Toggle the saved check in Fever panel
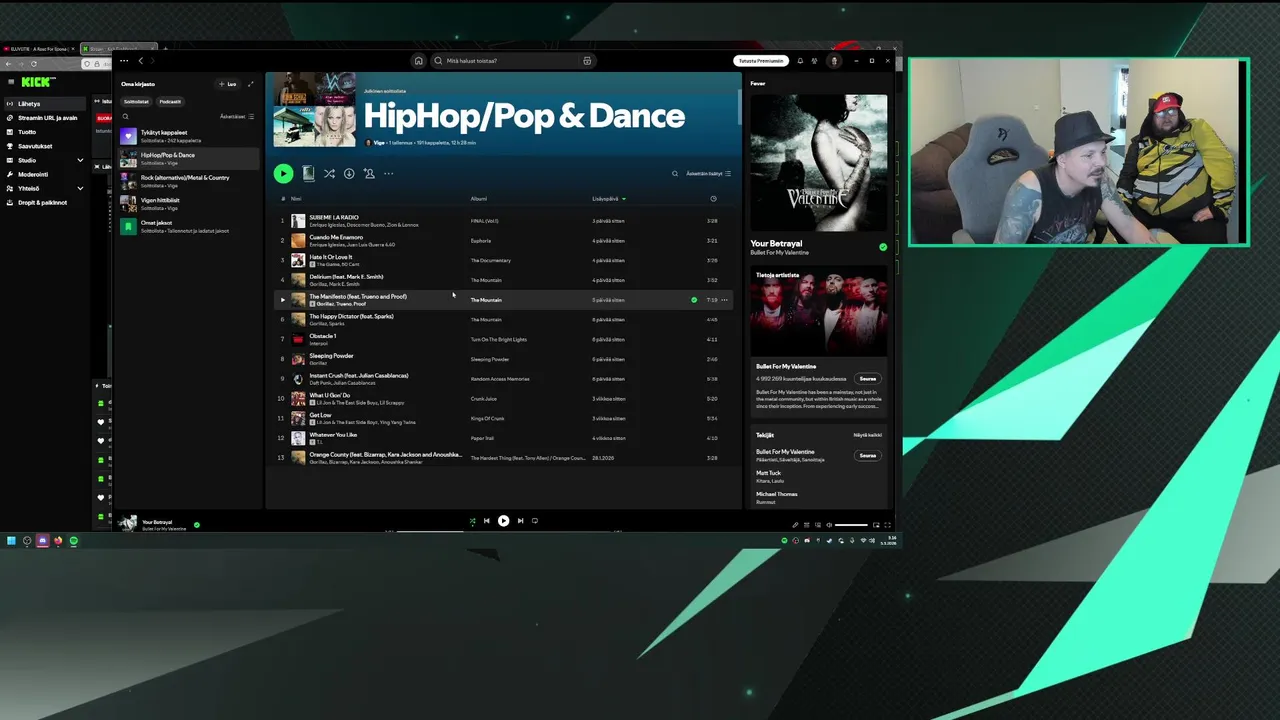This screenshot has height=720, width=1280. click(x=883, y=246)
